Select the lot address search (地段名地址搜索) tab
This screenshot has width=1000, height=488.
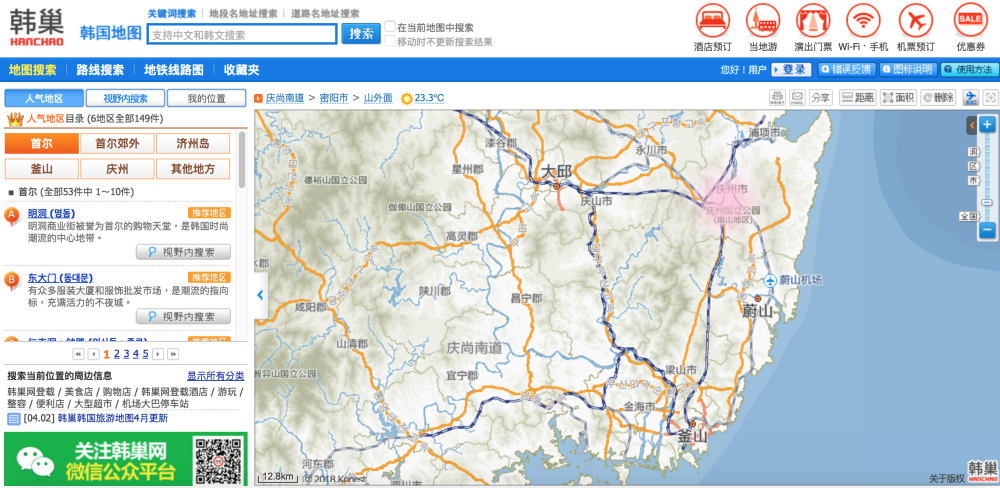243,13
